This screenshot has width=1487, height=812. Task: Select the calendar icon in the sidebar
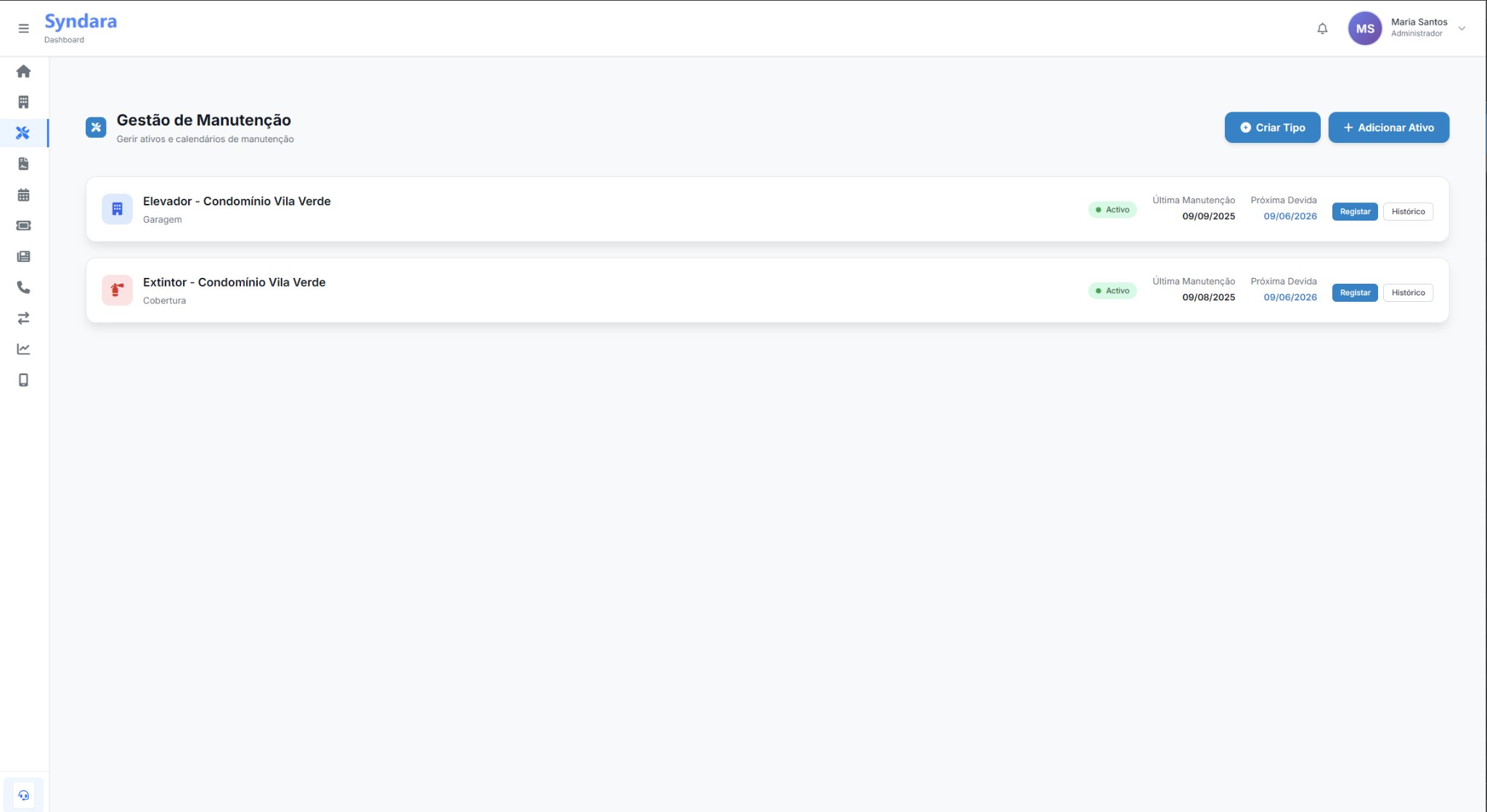(23, 194)
